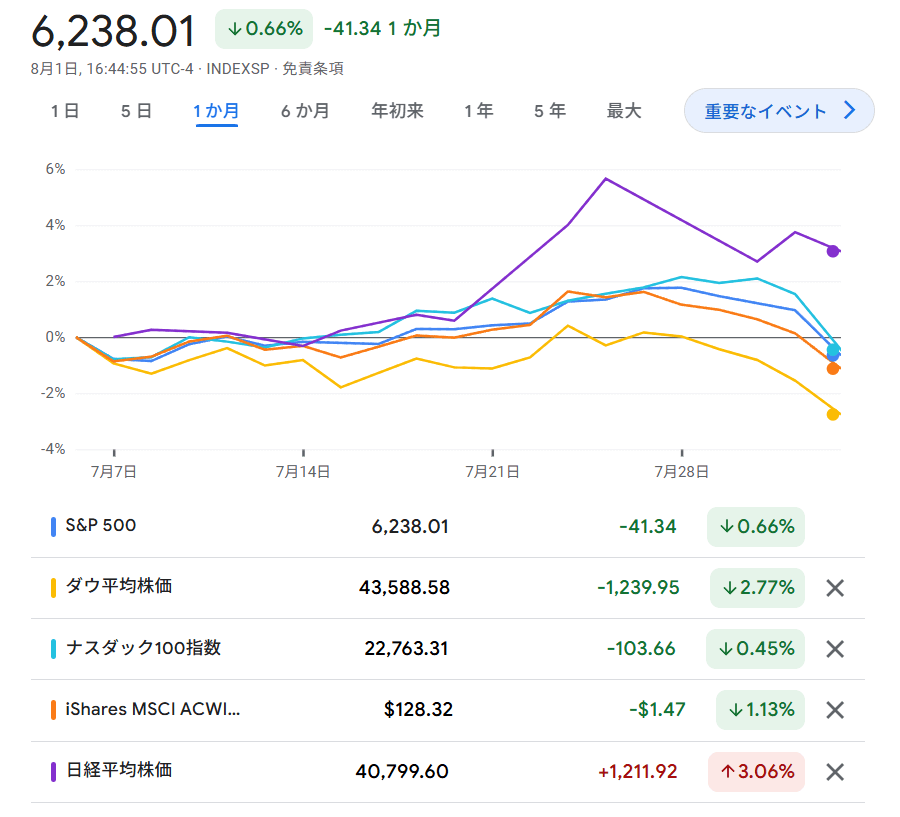
Task: Click the -103.66 change value
Action: (641, 649)
